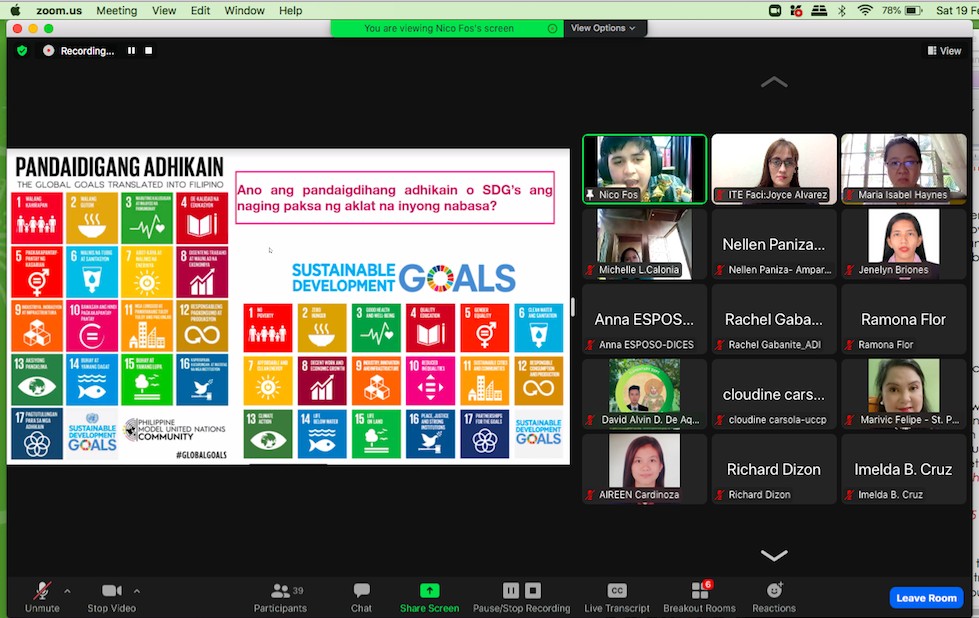The image size is (979, 618).
Task: Open the zoom.us menu
Action: click(59, 10)
